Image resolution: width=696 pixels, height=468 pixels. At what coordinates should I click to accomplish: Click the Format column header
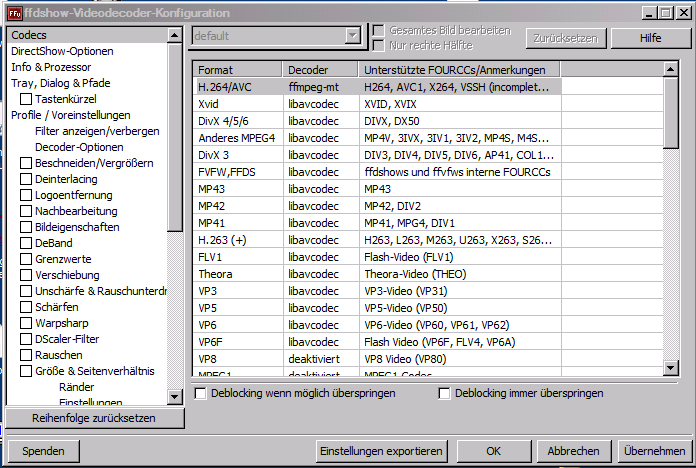click(237, 70)
